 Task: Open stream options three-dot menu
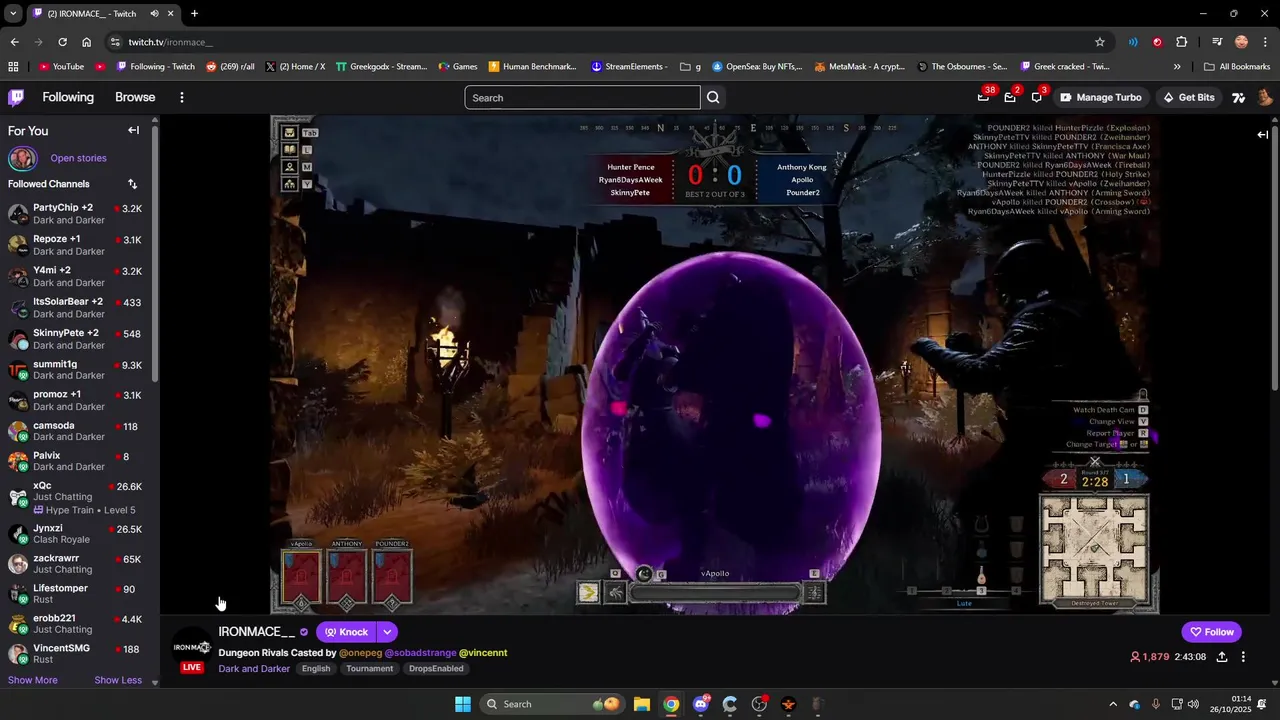tap(1243, 657)
